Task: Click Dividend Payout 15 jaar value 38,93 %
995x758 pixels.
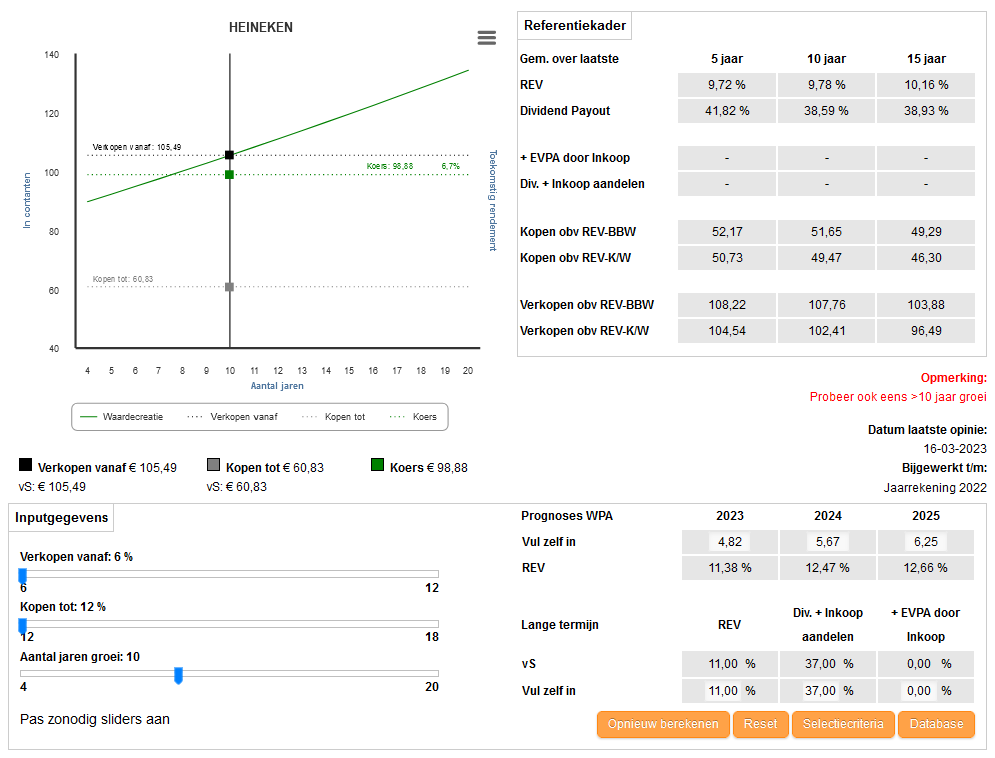Action: 926,111
